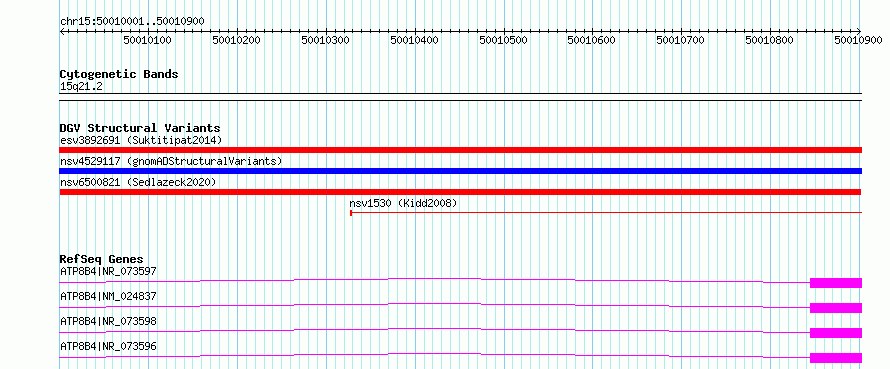Open nsv6500821 (Sedlazeck2020) variant label
890x369 pixels.
coord(138,182)
